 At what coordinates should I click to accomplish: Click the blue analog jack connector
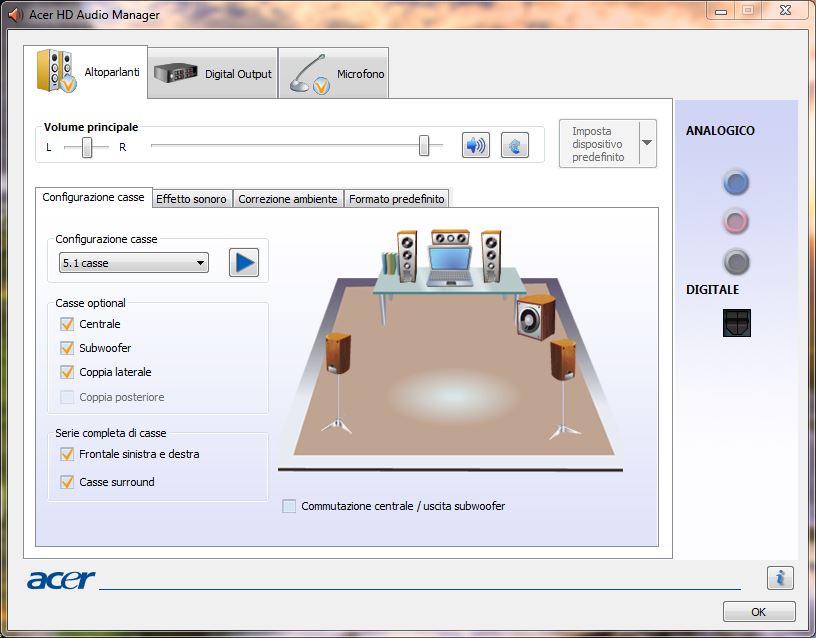[736, 183]
